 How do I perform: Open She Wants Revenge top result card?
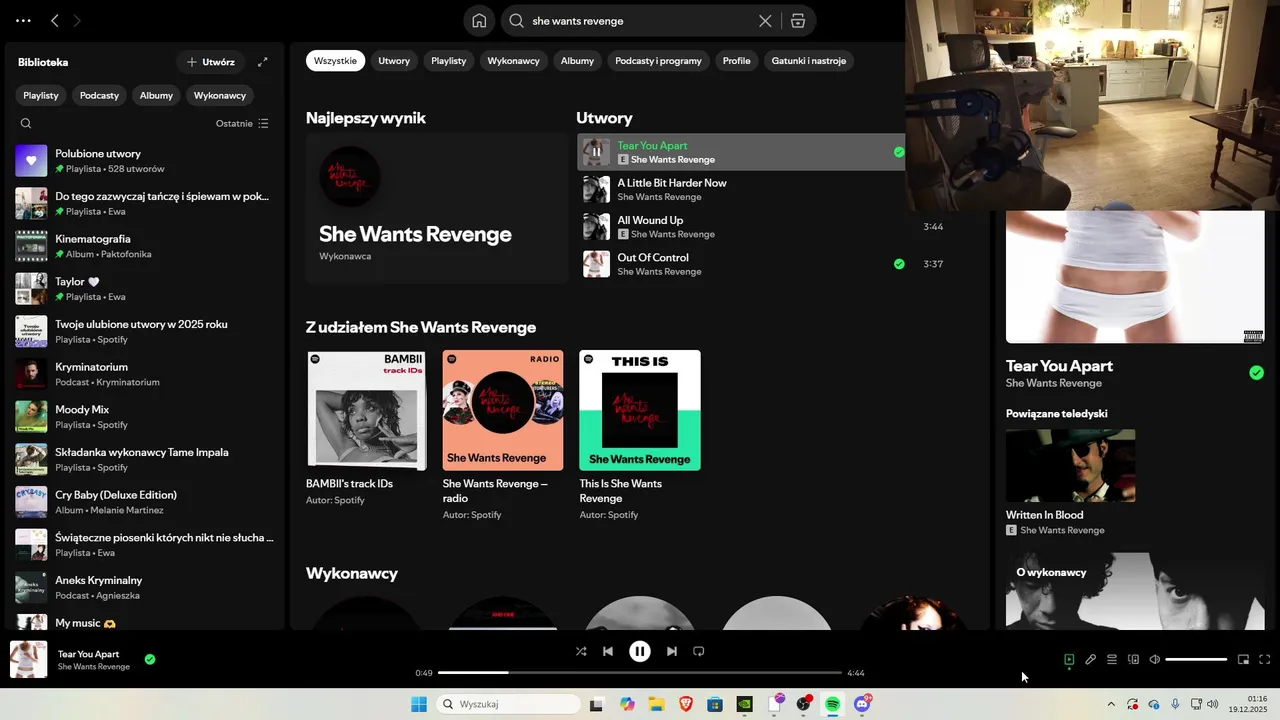[437, 208]
